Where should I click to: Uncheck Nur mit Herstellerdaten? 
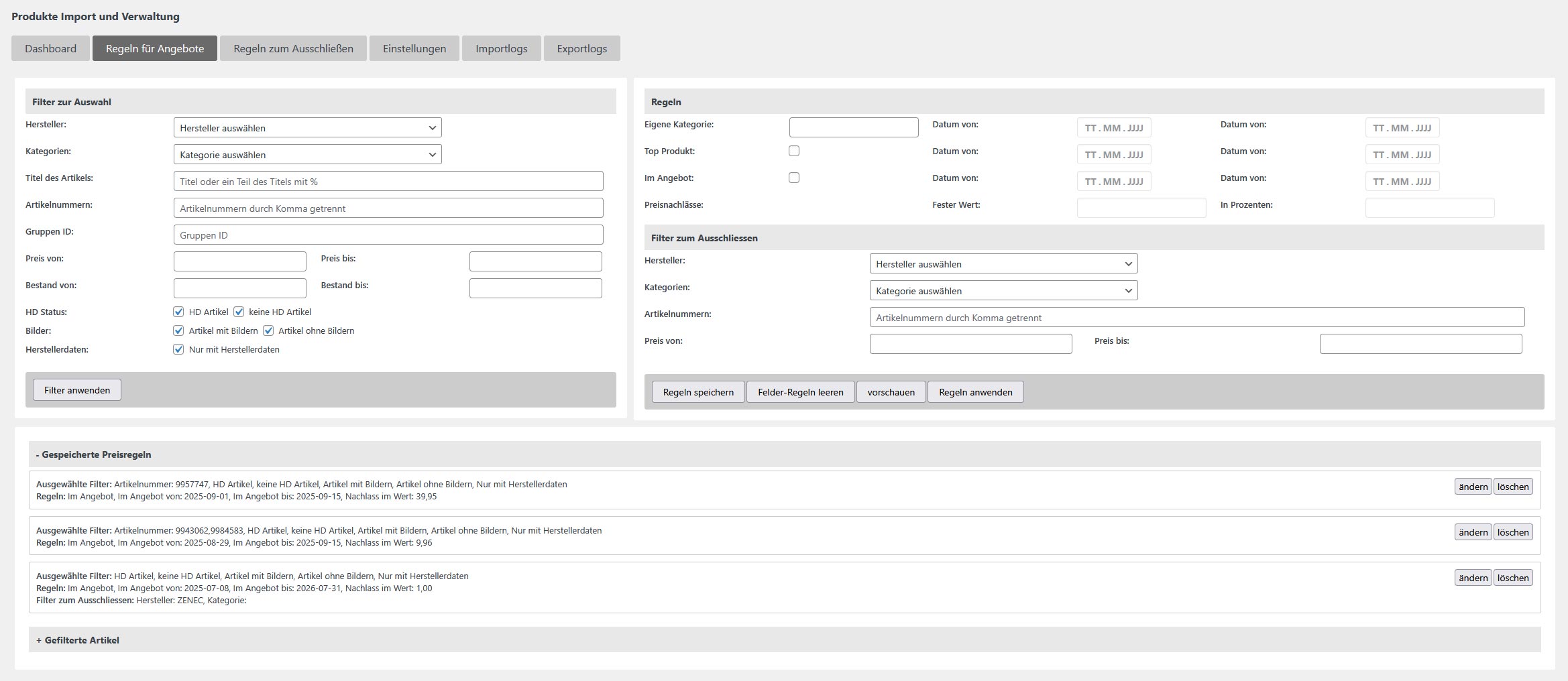[x=178, y=349]
